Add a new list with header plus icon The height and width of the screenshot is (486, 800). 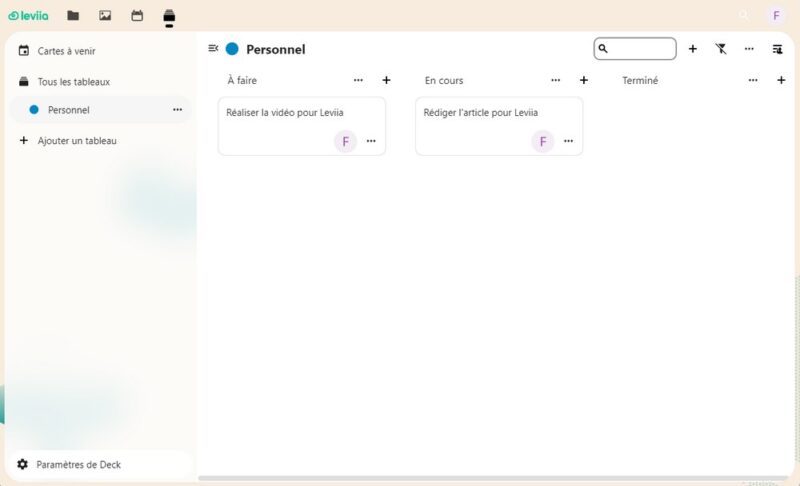[x=692, y=49]
